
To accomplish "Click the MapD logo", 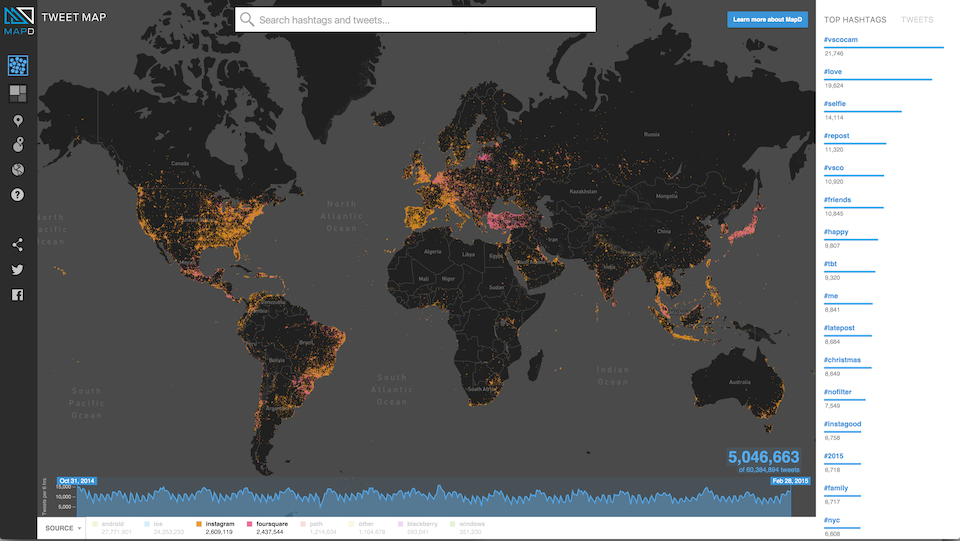I will point(19,21).
